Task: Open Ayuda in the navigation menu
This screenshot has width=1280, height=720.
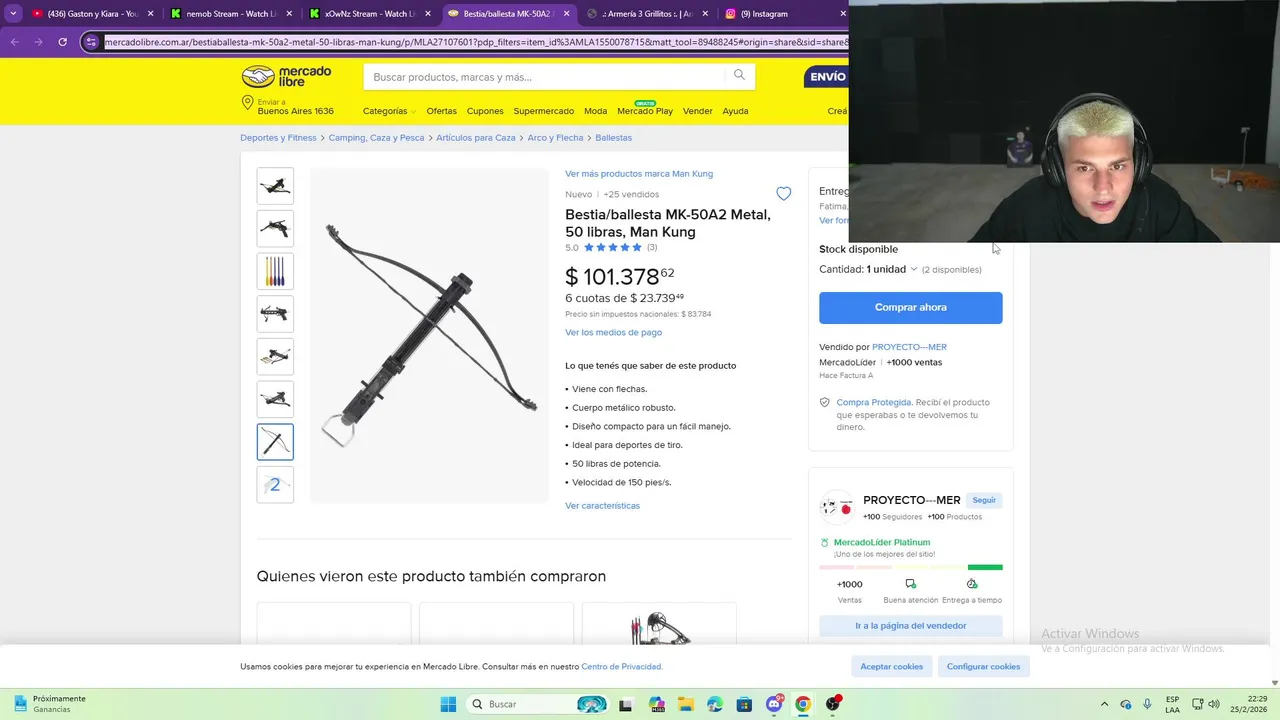Action: [x=735, y=111]
